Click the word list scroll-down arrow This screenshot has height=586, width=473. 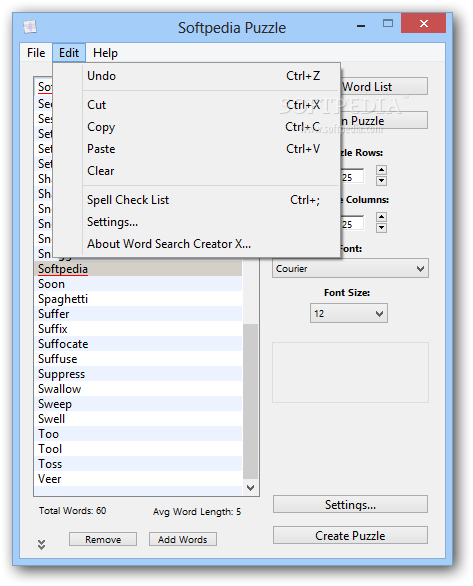click(x=251, y=487)
